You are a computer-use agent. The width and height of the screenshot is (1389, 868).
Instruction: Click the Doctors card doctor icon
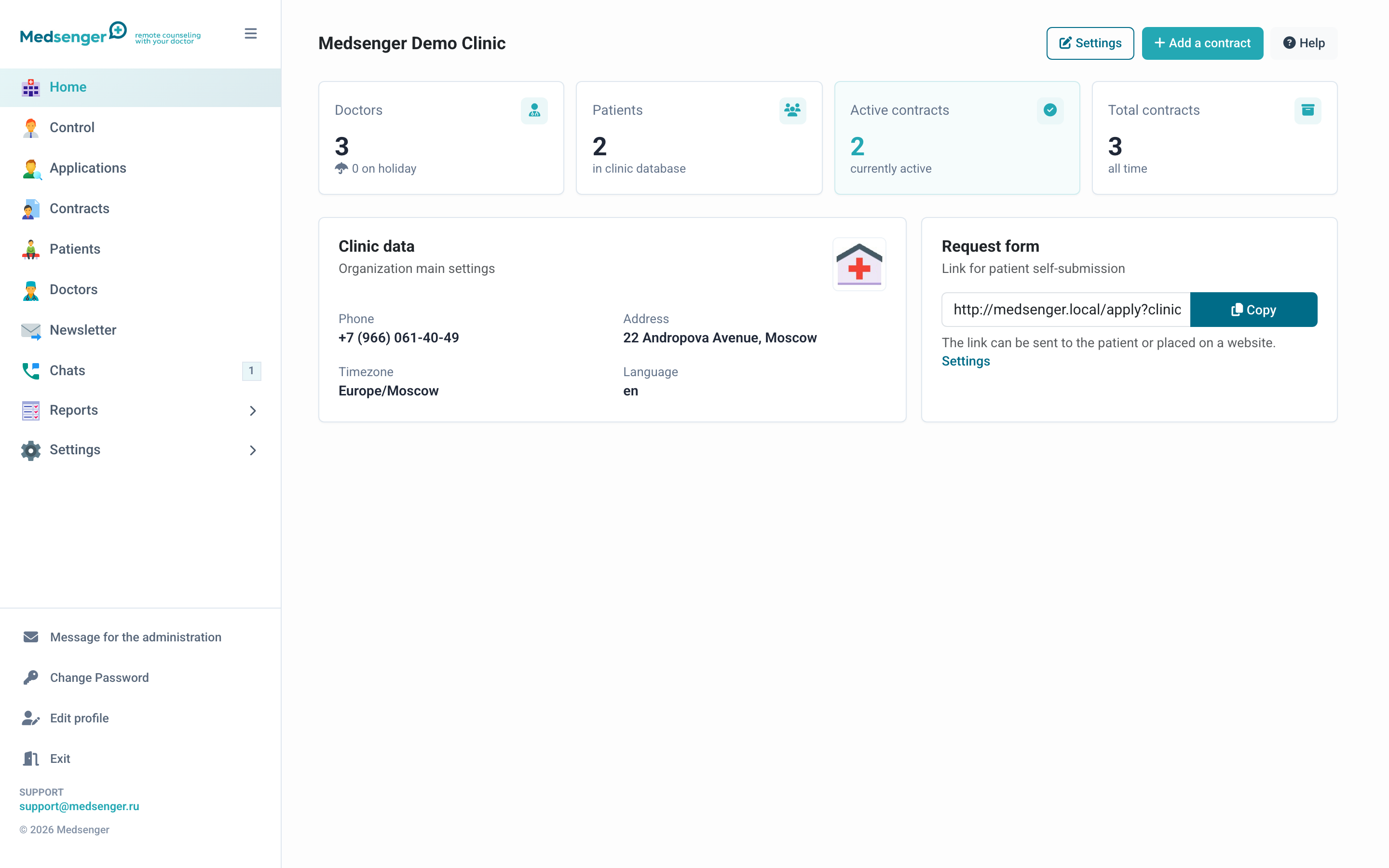[534, 110]
